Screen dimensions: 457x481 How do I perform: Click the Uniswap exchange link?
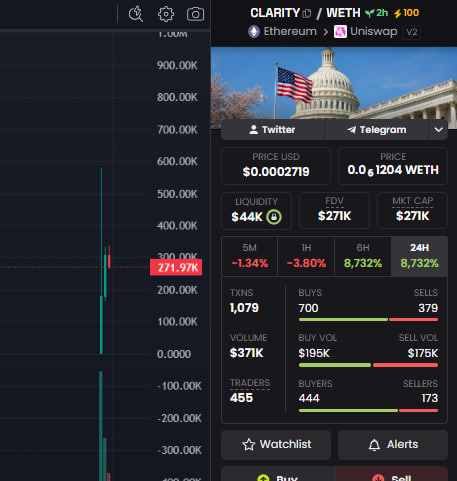click(366, 32)
